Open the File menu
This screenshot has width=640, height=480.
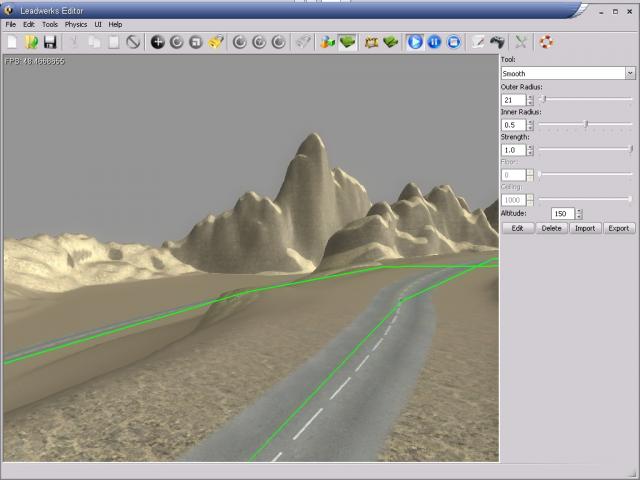tap(11, 24)
